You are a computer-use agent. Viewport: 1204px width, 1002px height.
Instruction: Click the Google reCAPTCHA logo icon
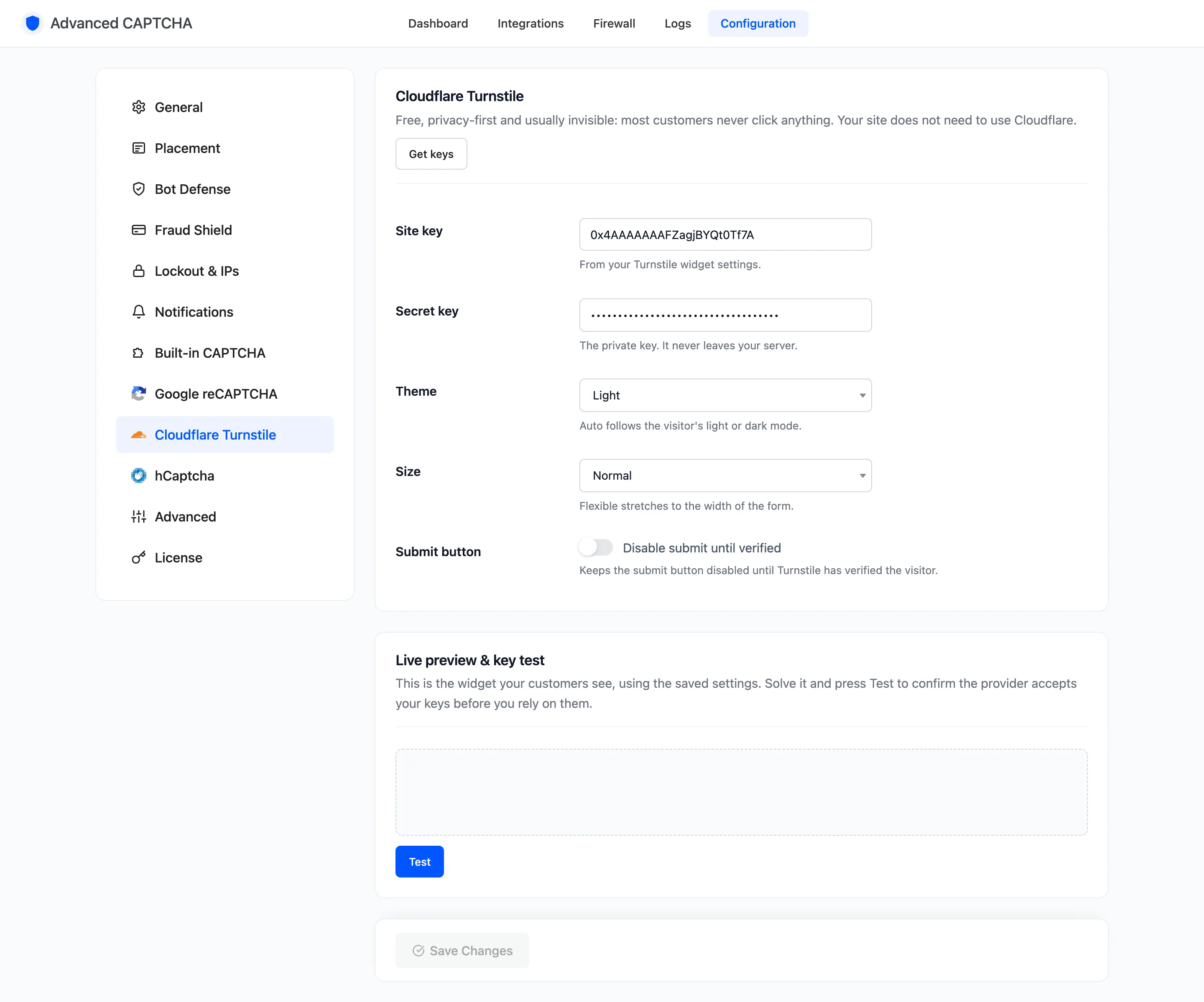click(139, 394)
